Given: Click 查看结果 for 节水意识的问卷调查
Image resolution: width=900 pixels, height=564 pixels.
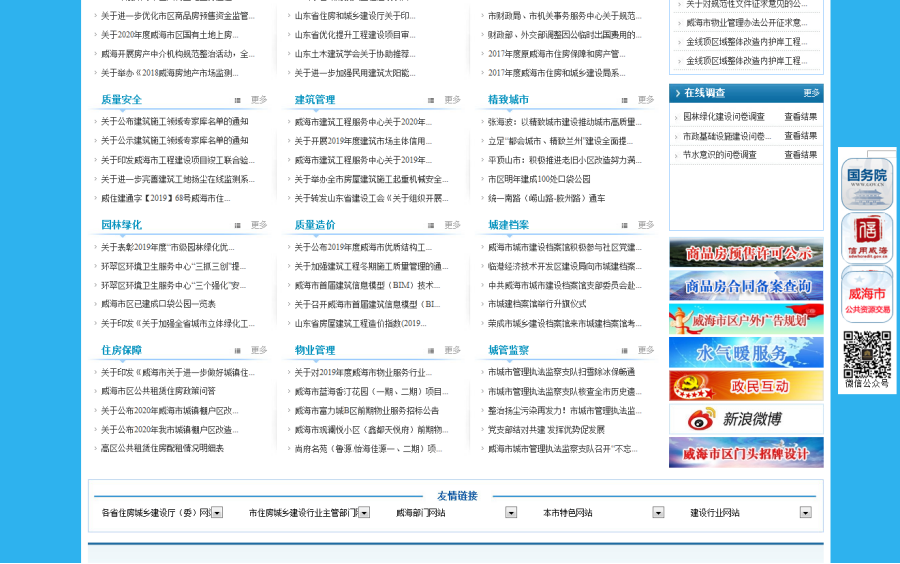Looking at the screenshot, I should point(800,155).
